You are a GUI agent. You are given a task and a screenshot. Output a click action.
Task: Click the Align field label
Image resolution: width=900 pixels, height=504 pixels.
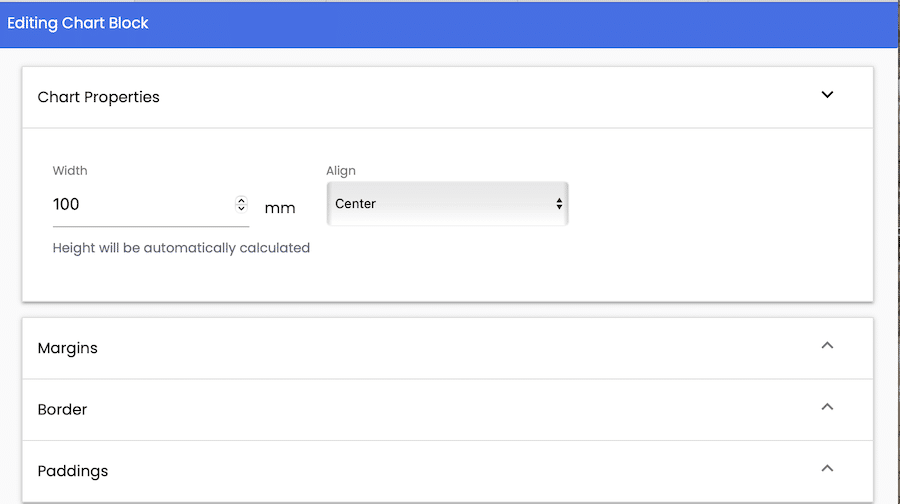click(341, 170)
